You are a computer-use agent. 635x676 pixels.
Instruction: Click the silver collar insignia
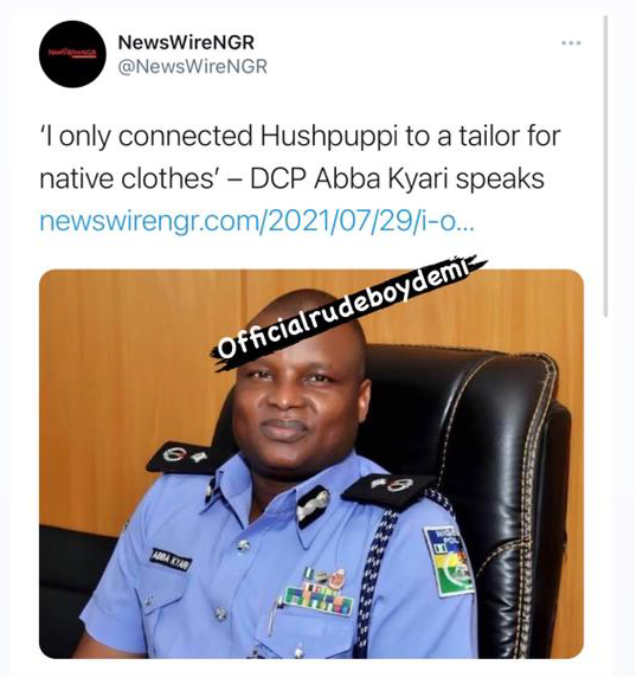tap(313, 505)
